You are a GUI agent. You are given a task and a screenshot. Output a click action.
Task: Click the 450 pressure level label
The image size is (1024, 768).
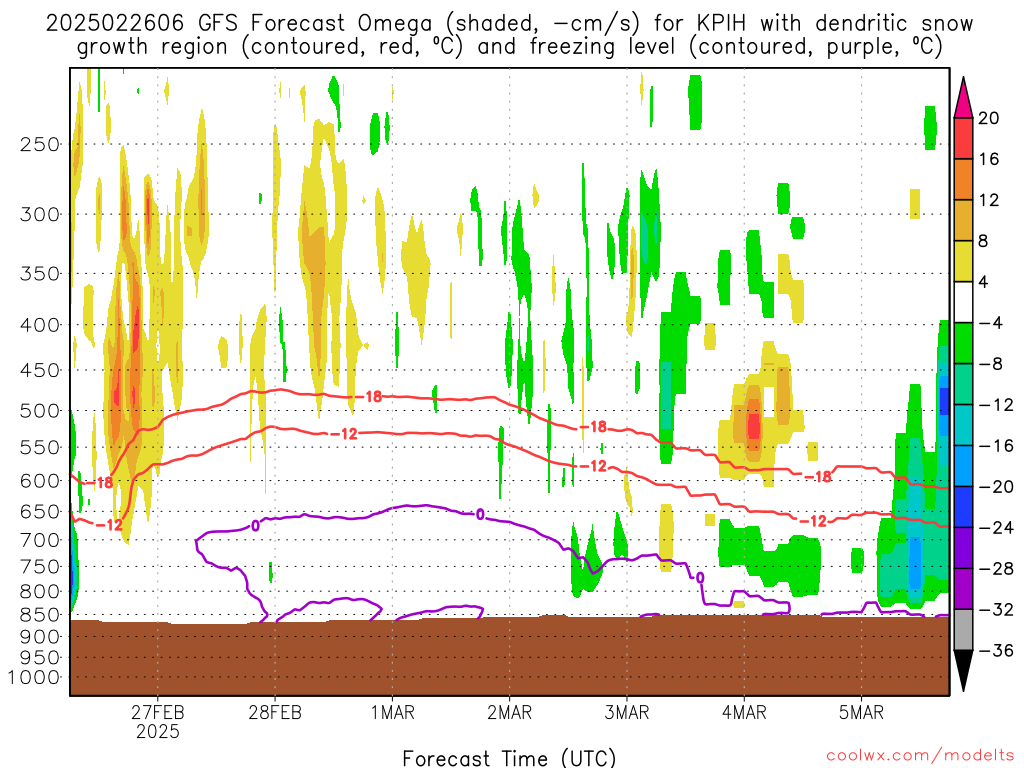[40, 370]
